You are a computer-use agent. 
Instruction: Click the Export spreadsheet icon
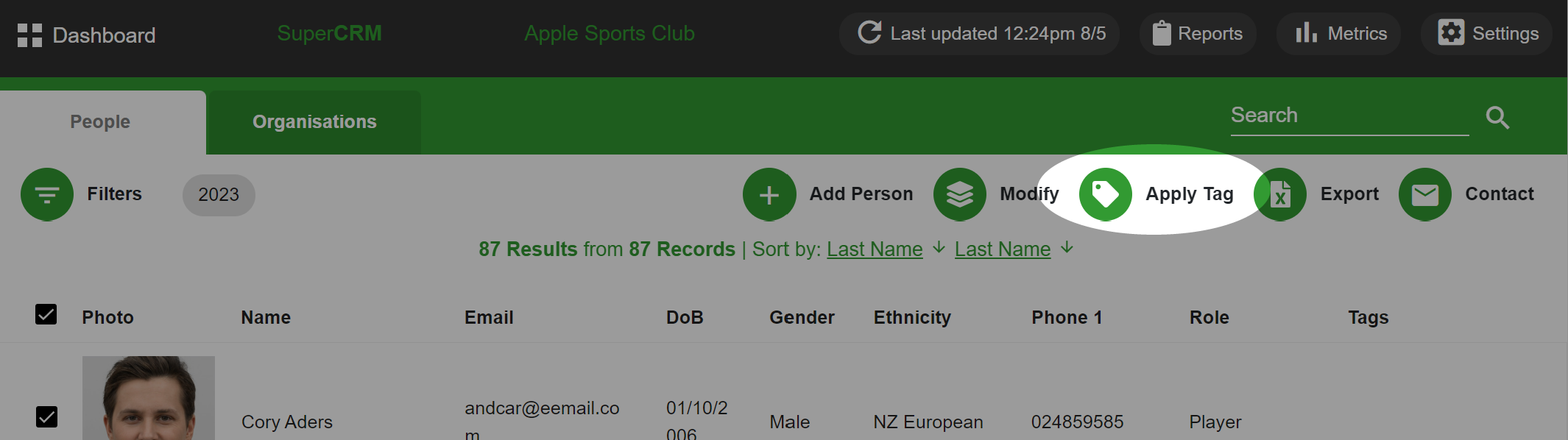click(x=1280, y=194)
